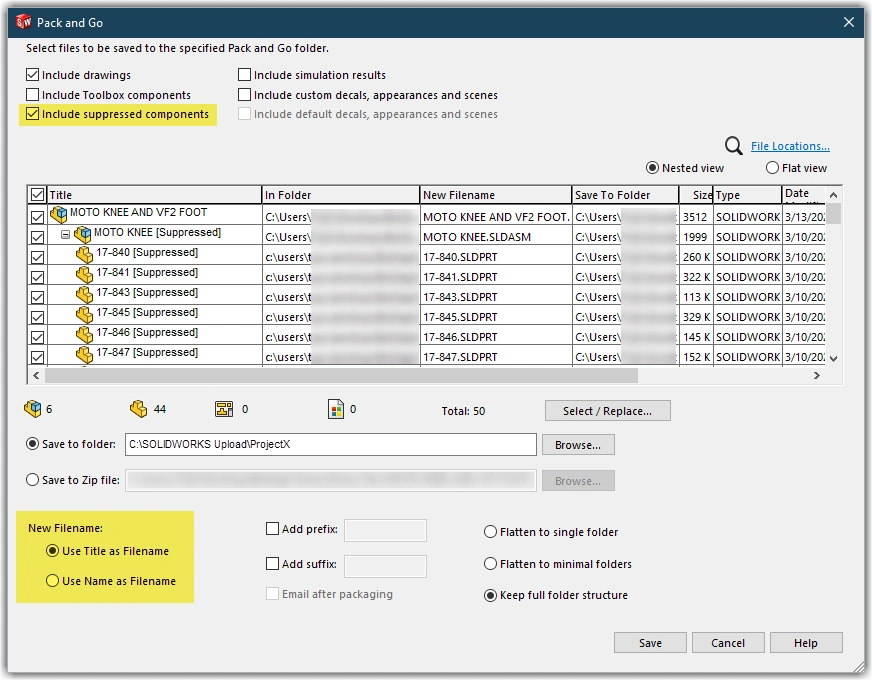Uncheck Include suppressed components

coord(33,114)
